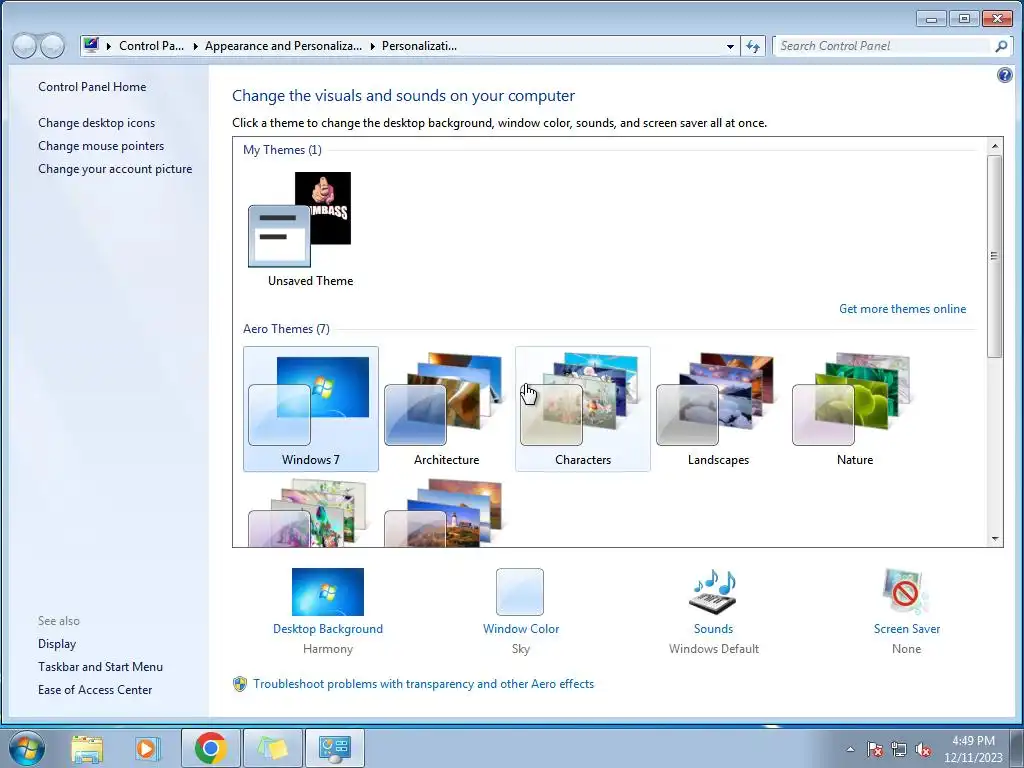Open Google Chrome from taskbar
This screenshot has width=1024, height=768.
tap(210, 748)
